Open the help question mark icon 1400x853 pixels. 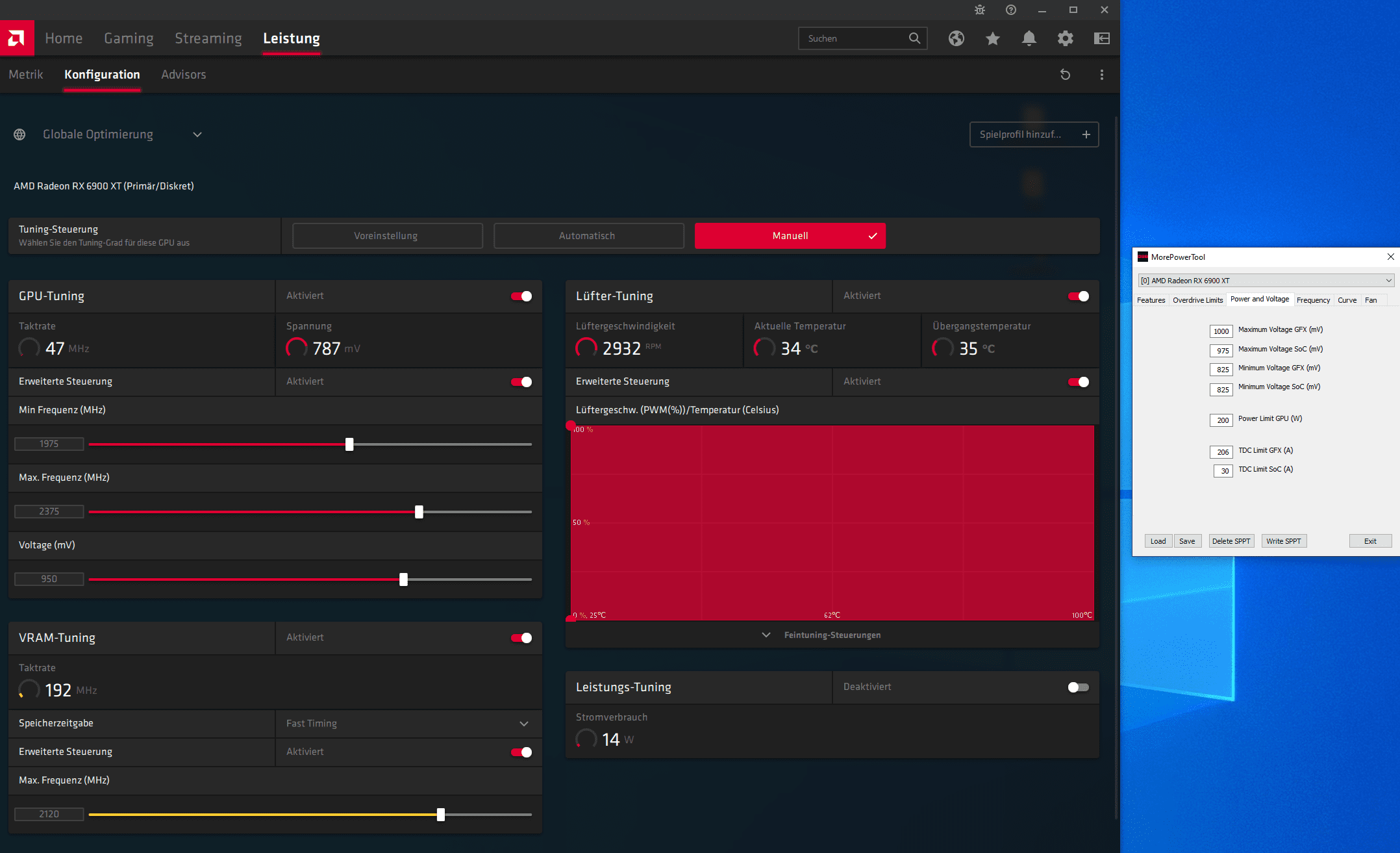1011,10
